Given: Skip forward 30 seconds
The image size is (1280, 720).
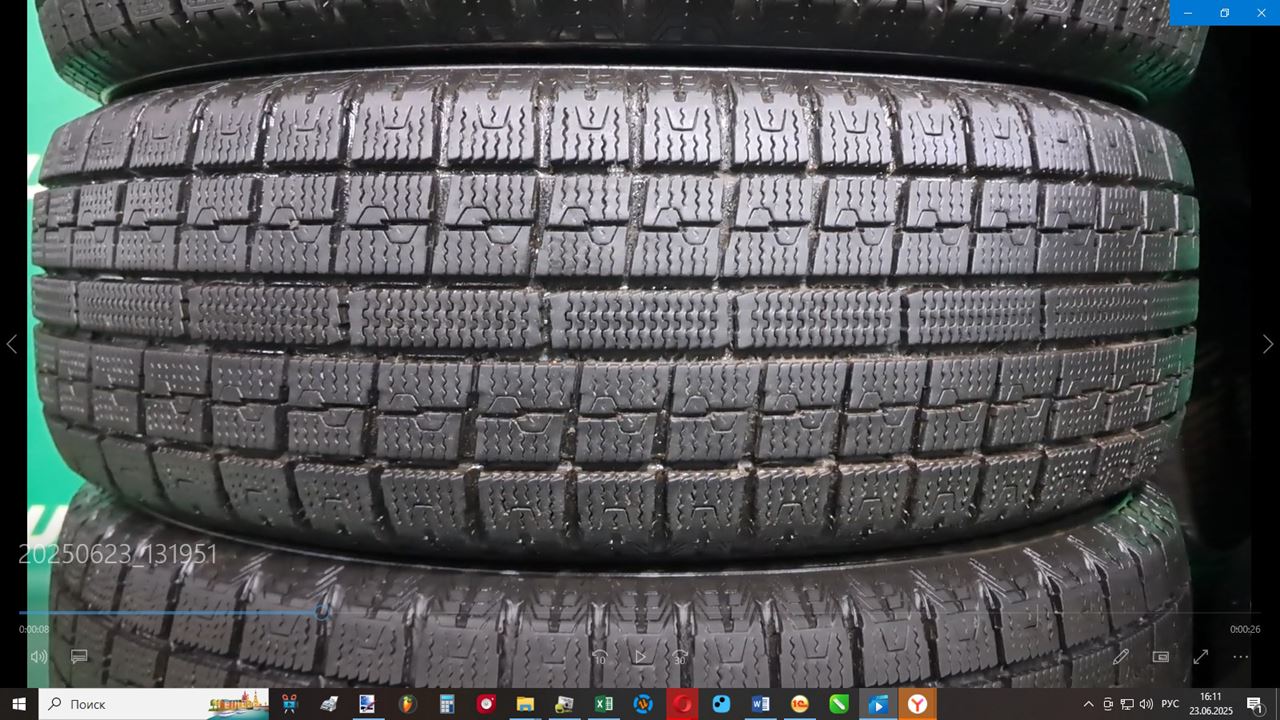Looking at the screenshot, I should tap(679, 657).
